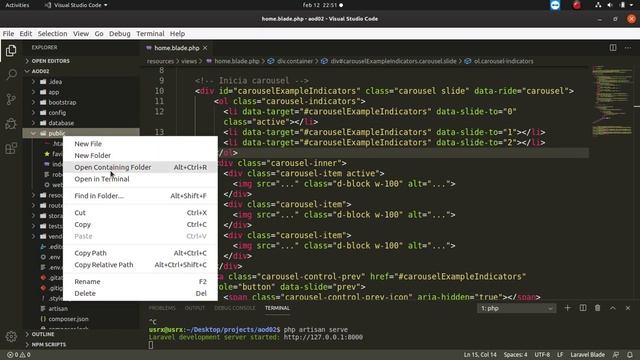Open editor More Actions ellipsis menu
Image resolution: width=640 pixels, height=360 pixels.
click(628, 48)
